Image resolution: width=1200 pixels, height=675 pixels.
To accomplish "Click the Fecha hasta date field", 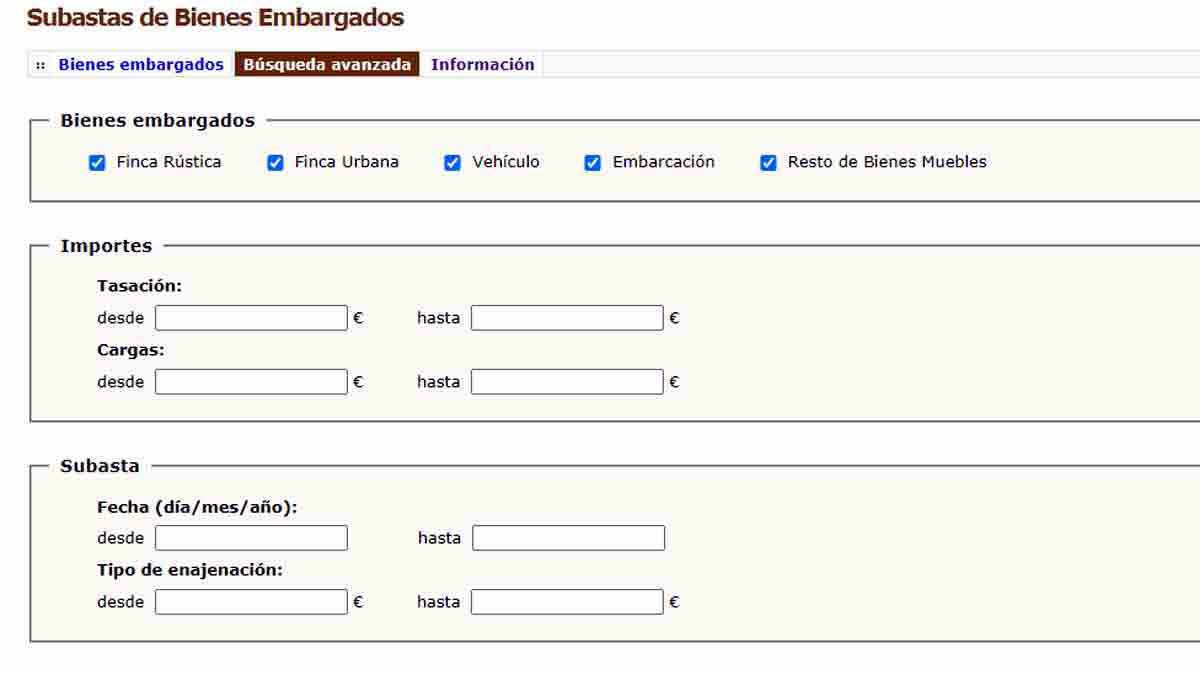I will (x=568, y=538).
